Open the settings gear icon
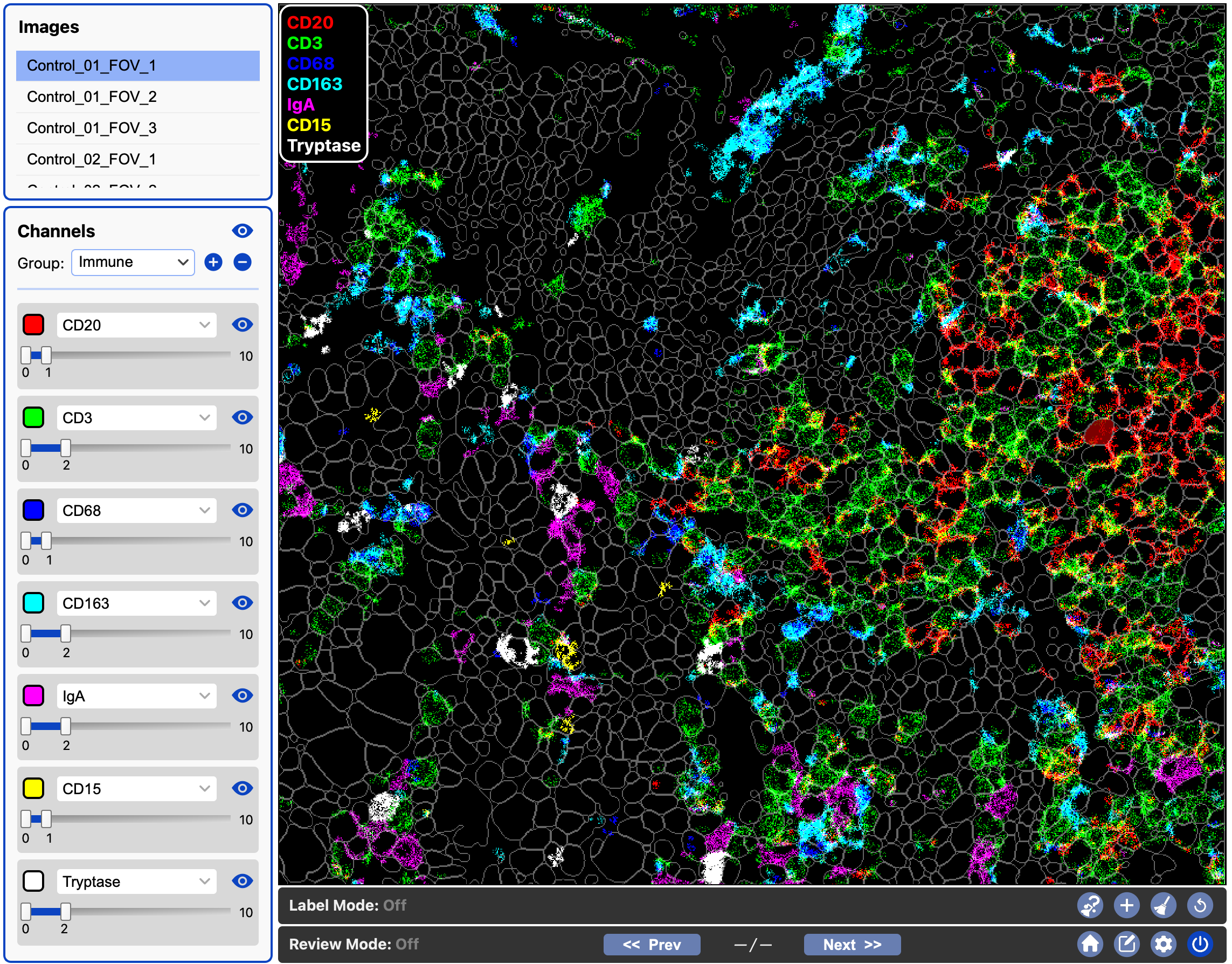Image resolution: width=1232 pixels, height=964 pixels. (1164, 943)
